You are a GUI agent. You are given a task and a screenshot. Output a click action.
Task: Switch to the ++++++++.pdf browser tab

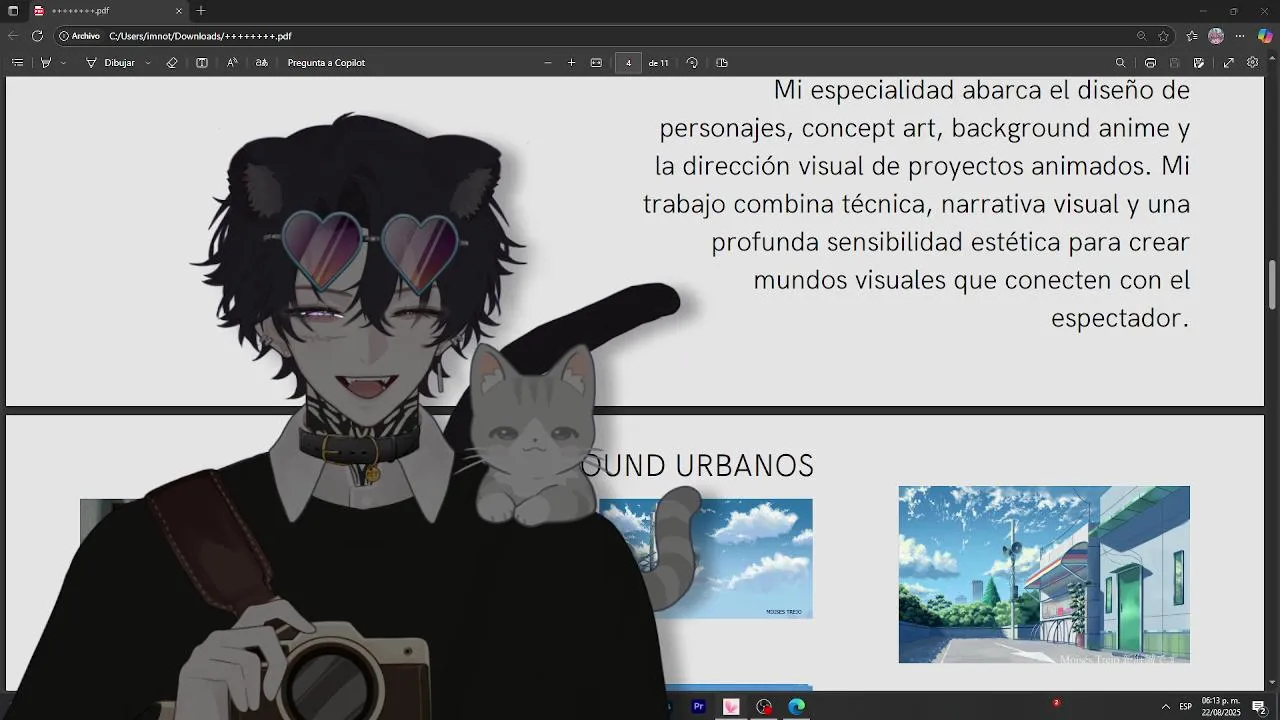tap(109, 11)
